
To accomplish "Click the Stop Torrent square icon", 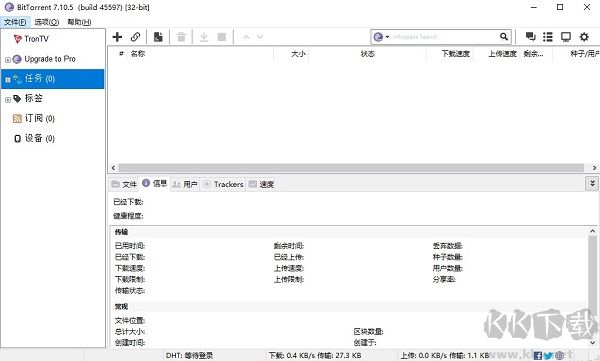I will (222, 37).
